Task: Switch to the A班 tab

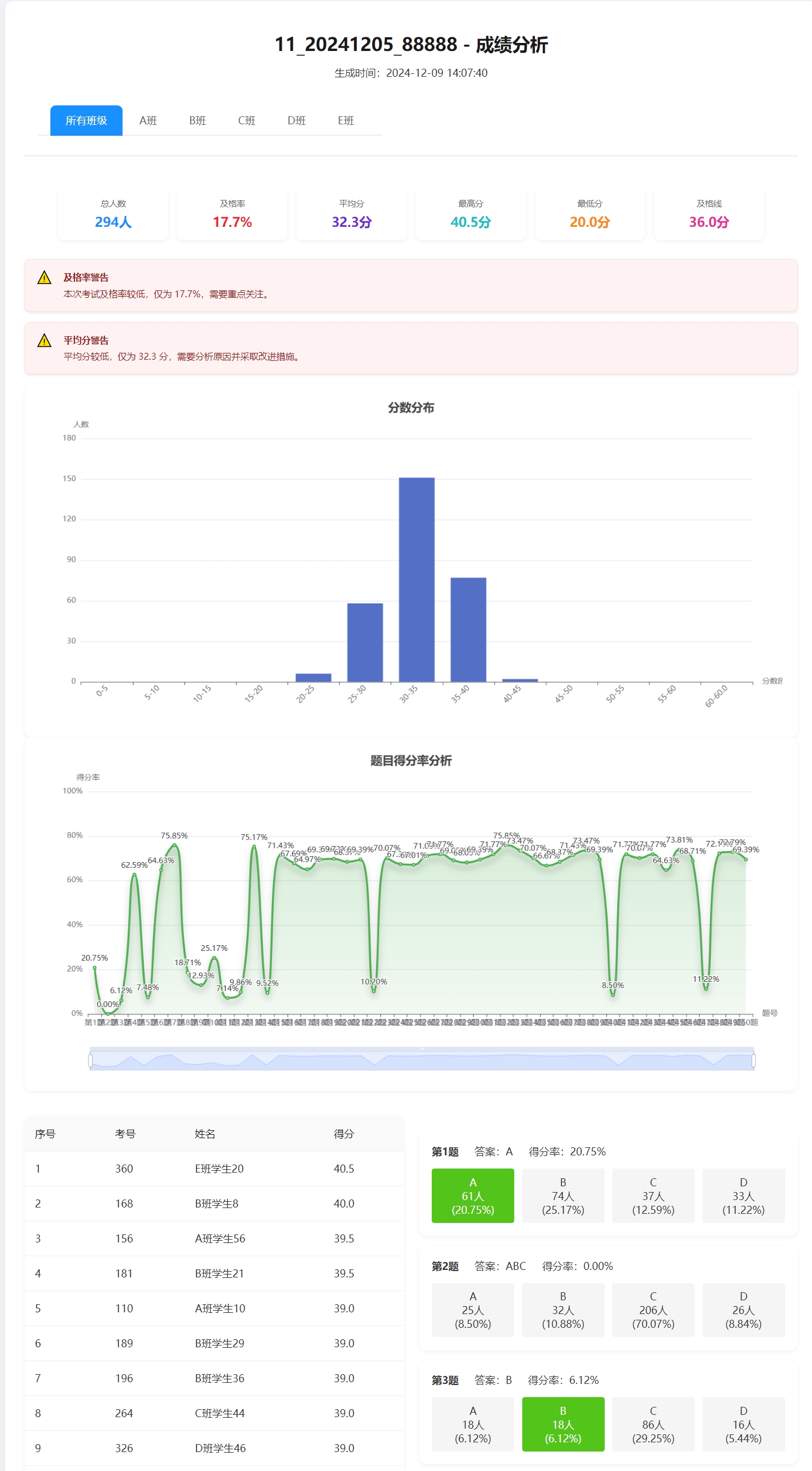Action: (148, 120)
